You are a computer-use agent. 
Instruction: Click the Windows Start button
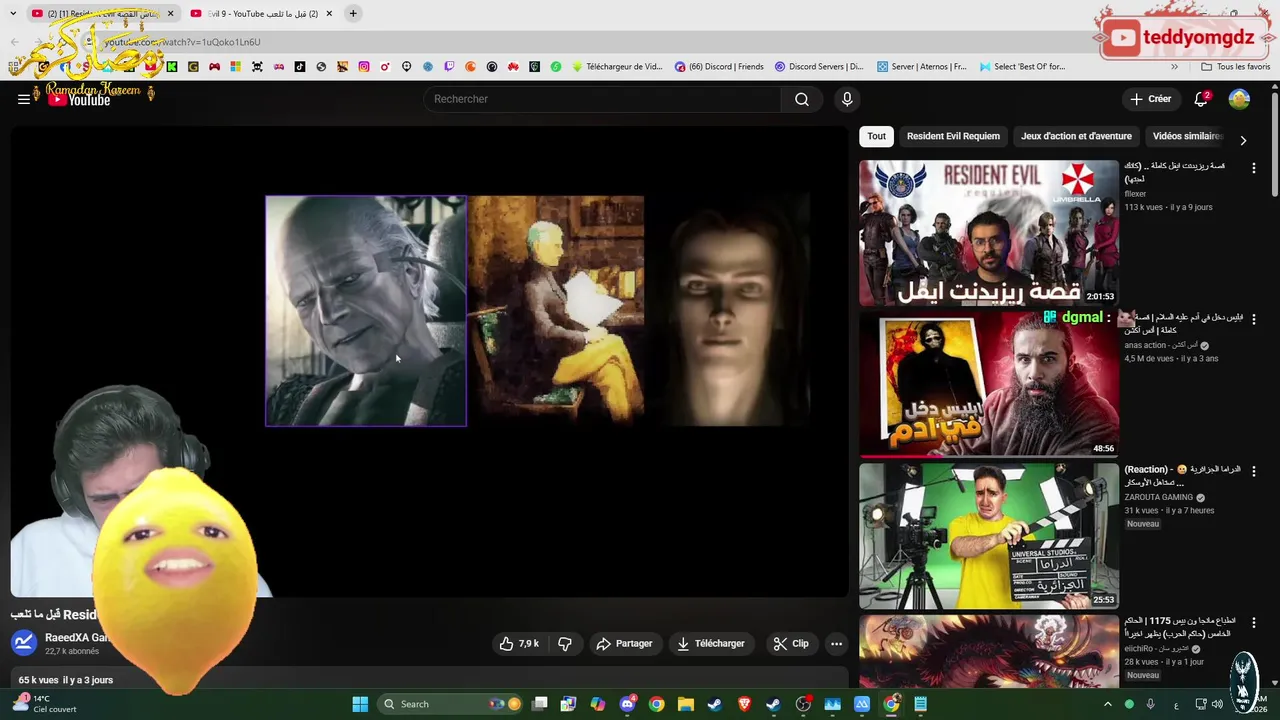[360, 704]
